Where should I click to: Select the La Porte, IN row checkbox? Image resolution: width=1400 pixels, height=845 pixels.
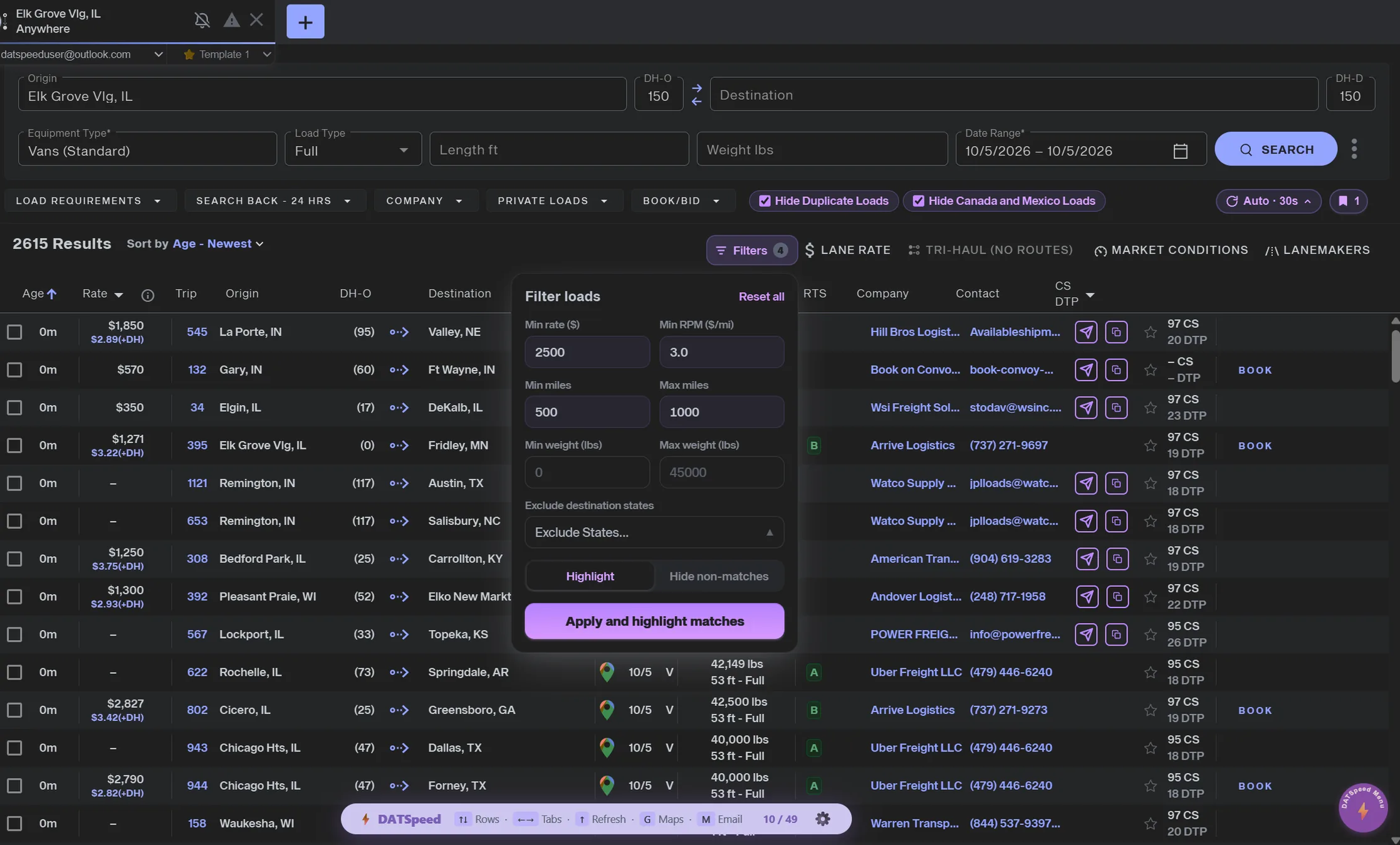pos(14,332)
